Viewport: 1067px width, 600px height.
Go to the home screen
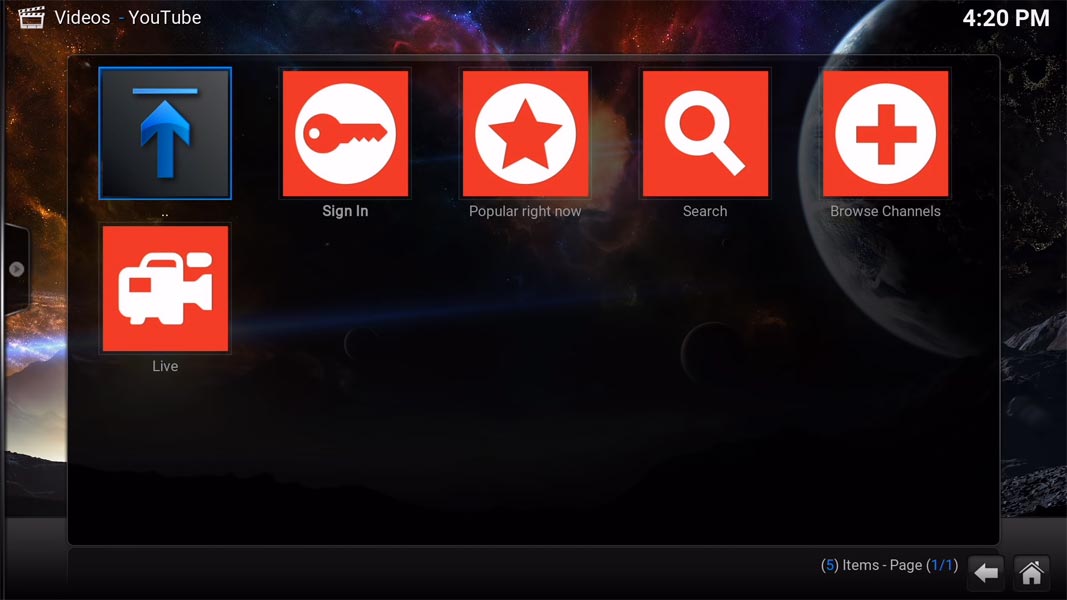pos(1032,572)
